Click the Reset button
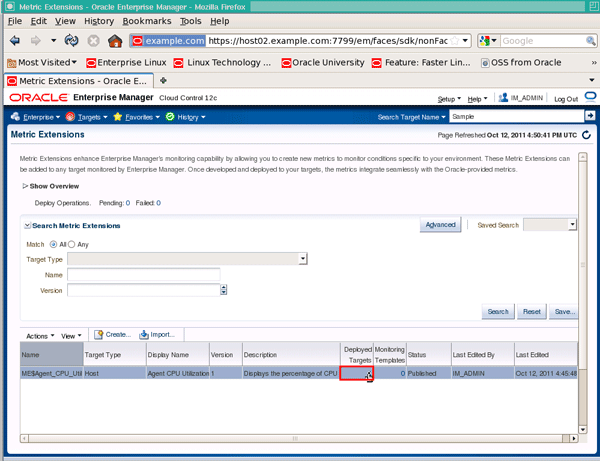This screenshot has width=600, height=461. (x=532, y=311)
